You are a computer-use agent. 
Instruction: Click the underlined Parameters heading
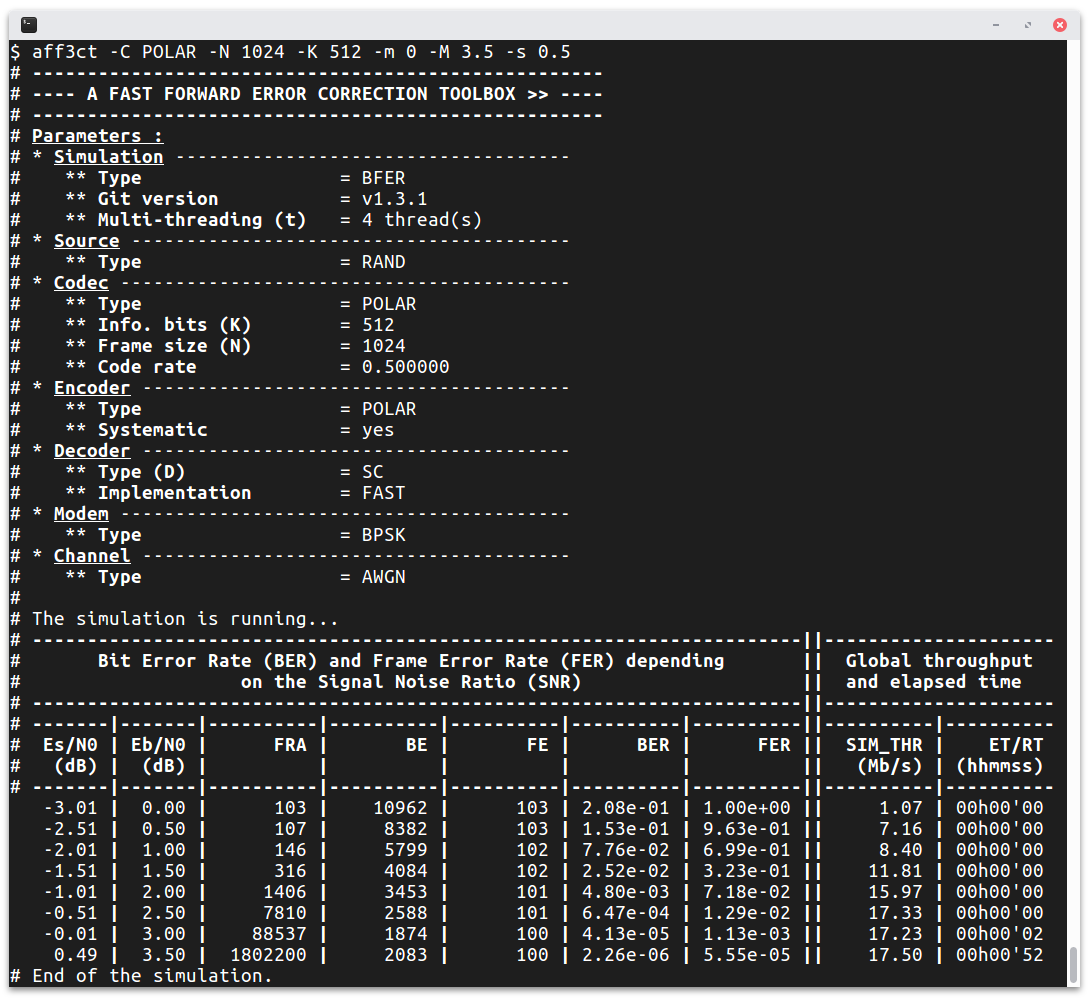(x=98, y=136)
